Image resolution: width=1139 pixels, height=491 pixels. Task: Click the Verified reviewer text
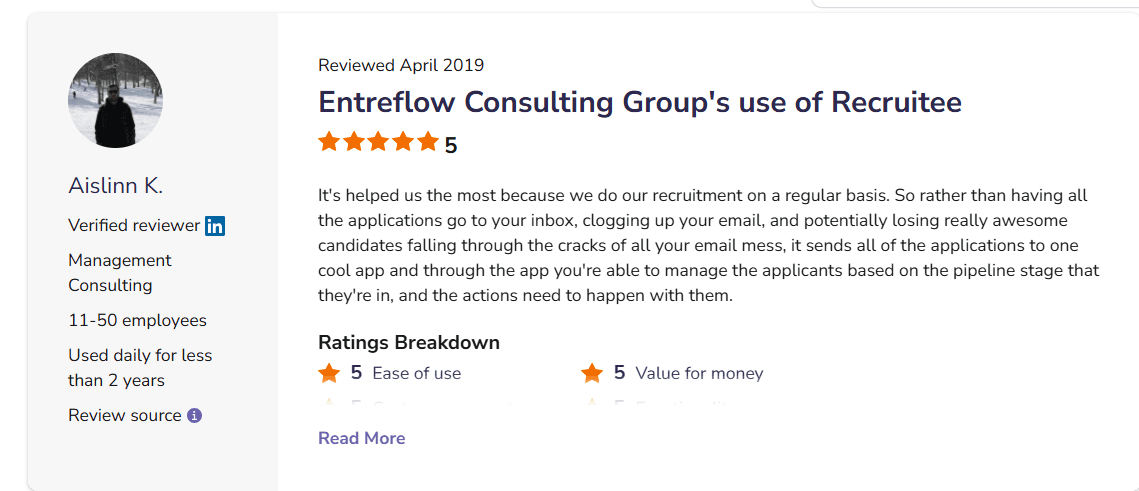point(134,226)
